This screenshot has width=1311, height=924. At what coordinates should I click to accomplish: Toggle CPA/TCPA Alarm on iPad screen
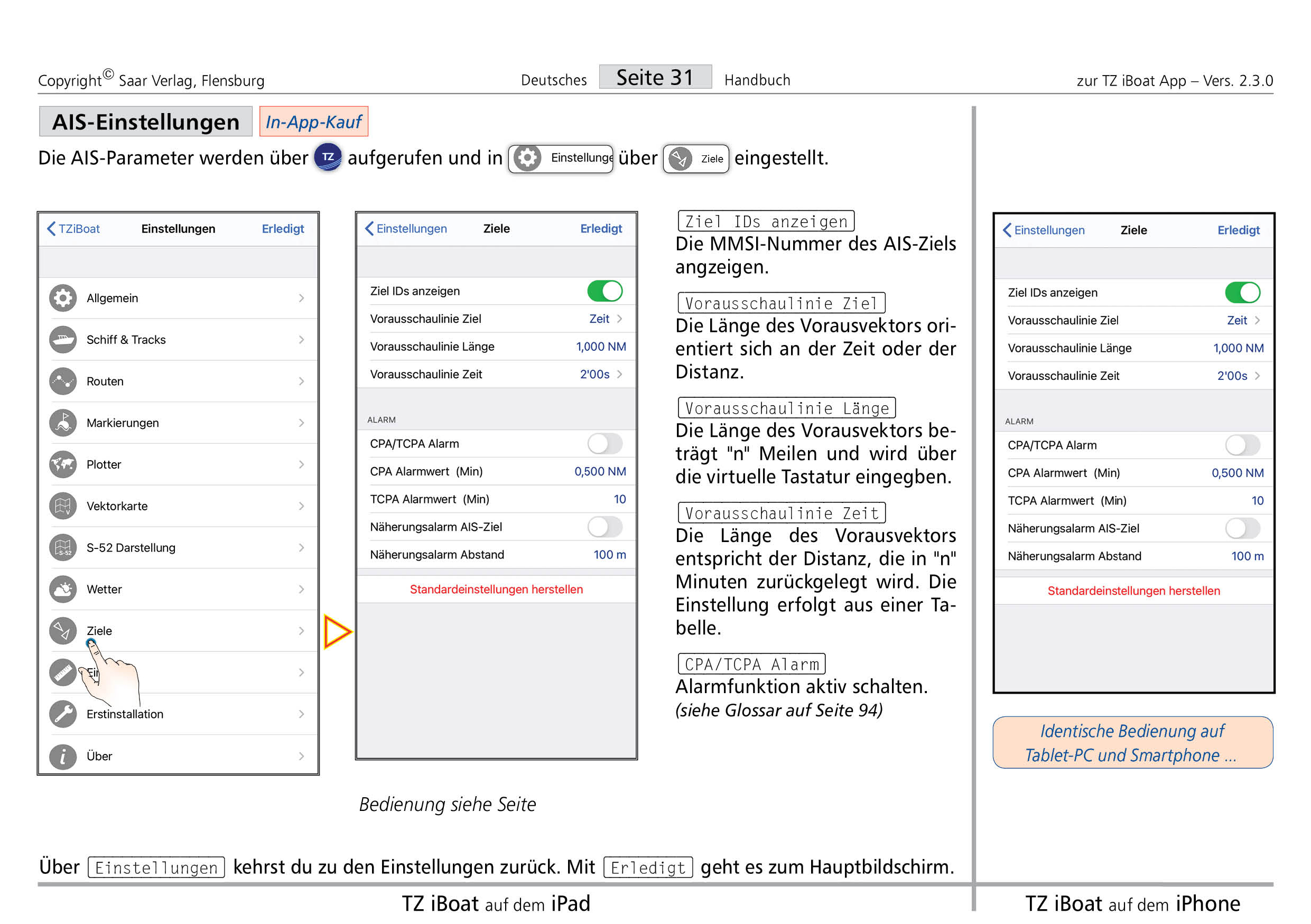(605, 444)
